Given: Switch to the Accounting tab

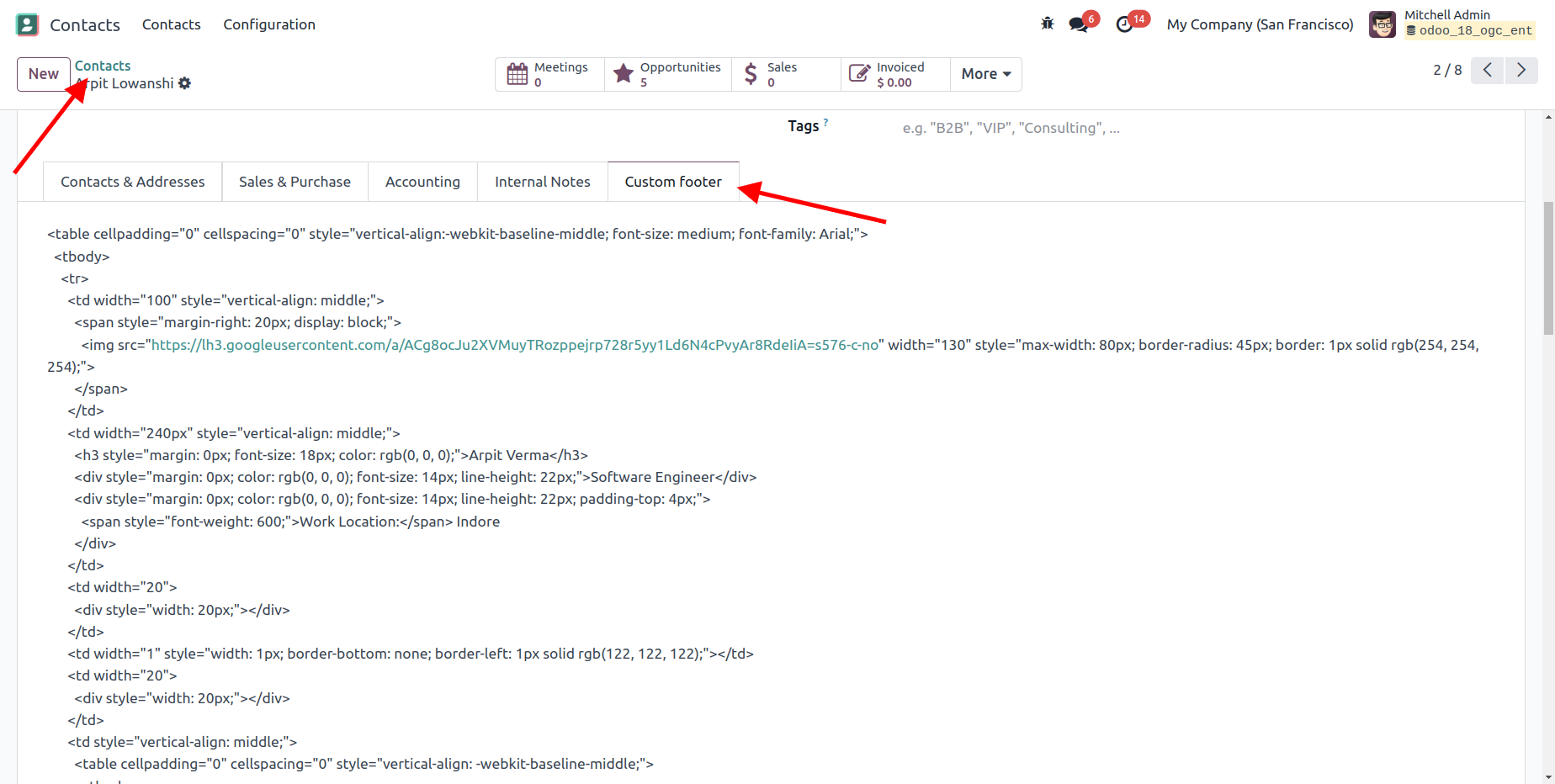Looking at the screenshot, I should [422, 182].
